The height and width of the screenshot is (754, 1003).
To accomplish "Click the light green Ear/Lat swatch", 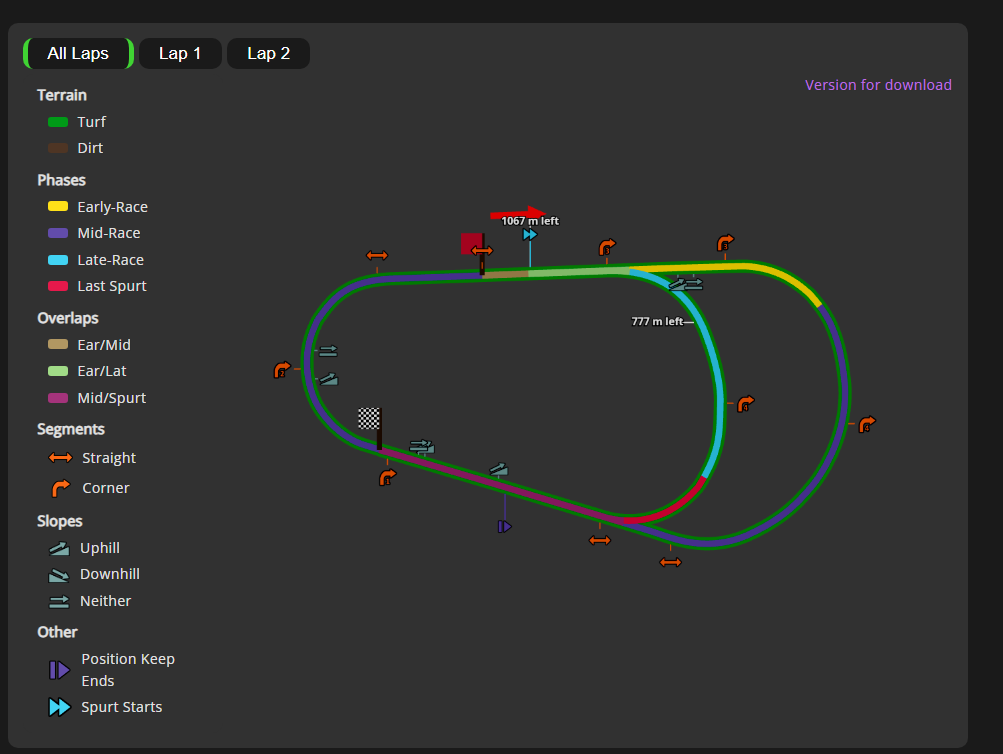I will click(58, 371).
